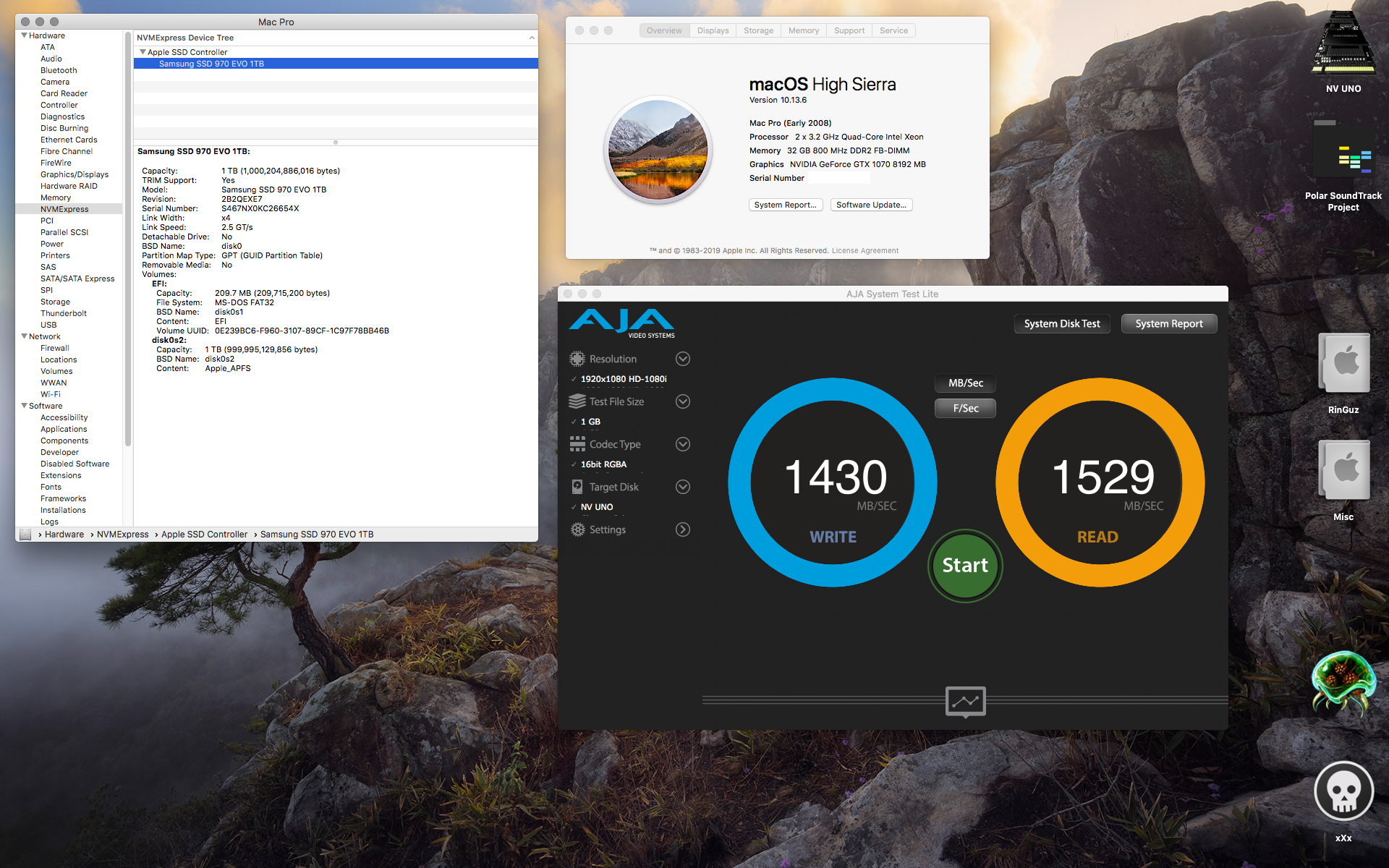This screenshot has width=1389, height=868.
Task: Select Extensions under Software
Action: [61, 475]
